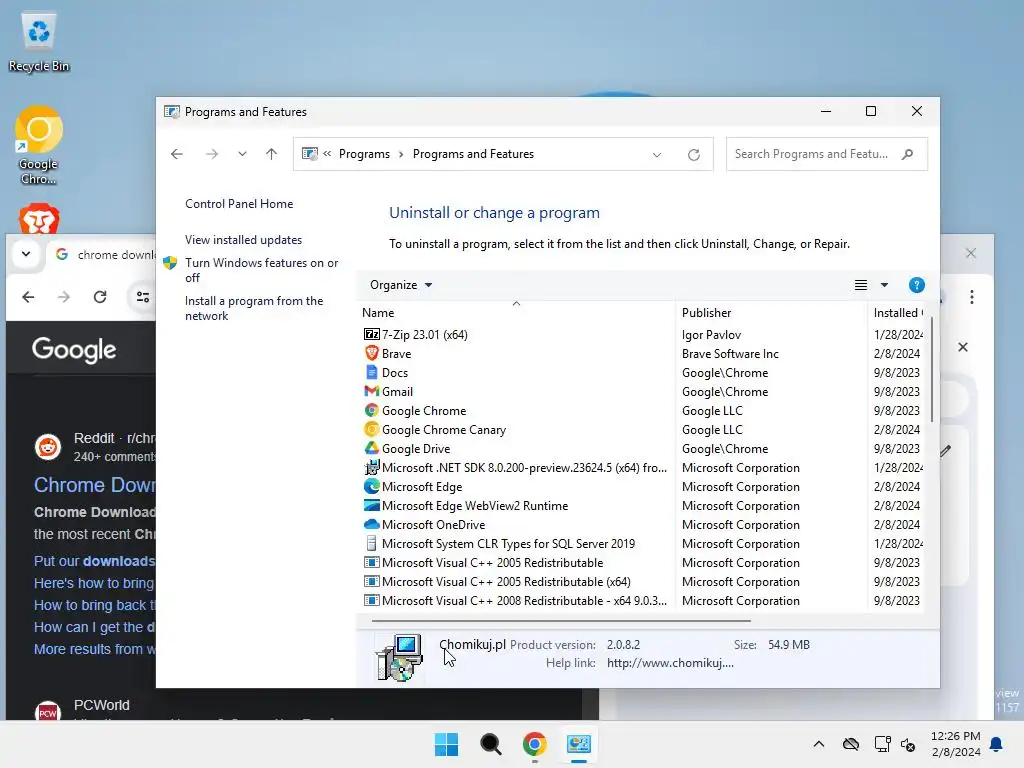
Task: Click the taskbar clock showing 12:26 PM
Action: click(955, 744)
